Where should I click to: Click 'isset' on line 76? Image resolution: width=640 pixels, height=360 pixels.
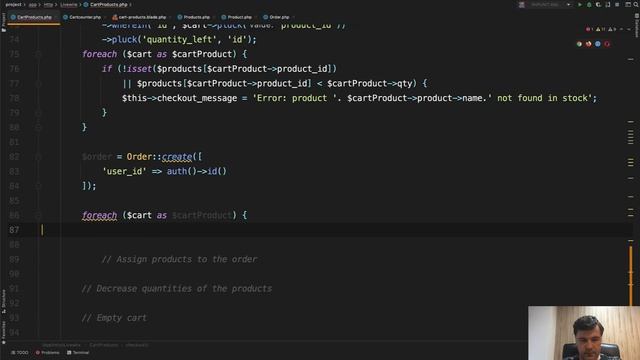click(x=139, y=69)
